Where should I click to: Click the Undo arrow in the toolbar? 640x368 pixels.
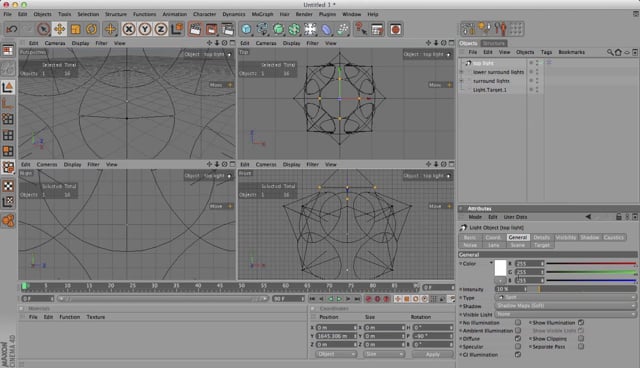(x=11, y=29)
